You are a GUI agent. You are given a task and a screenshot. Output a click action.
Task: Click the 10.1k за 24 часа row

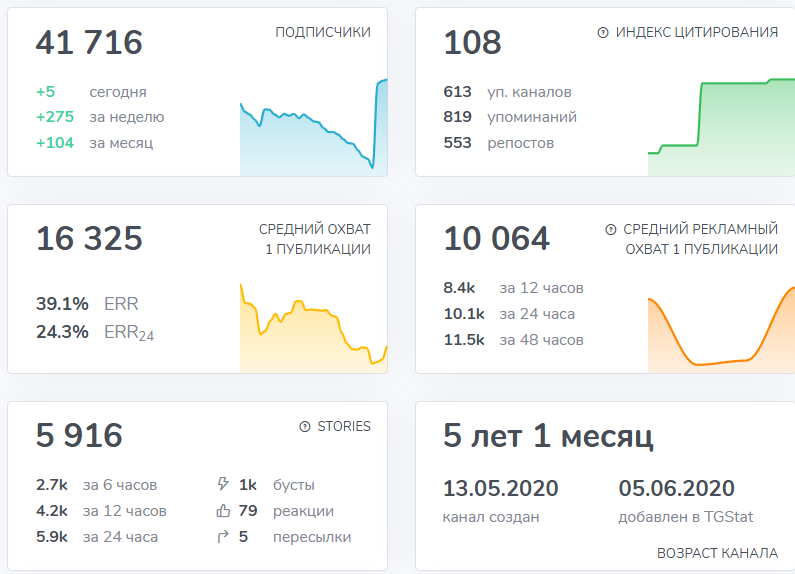(x=510, y=314)
